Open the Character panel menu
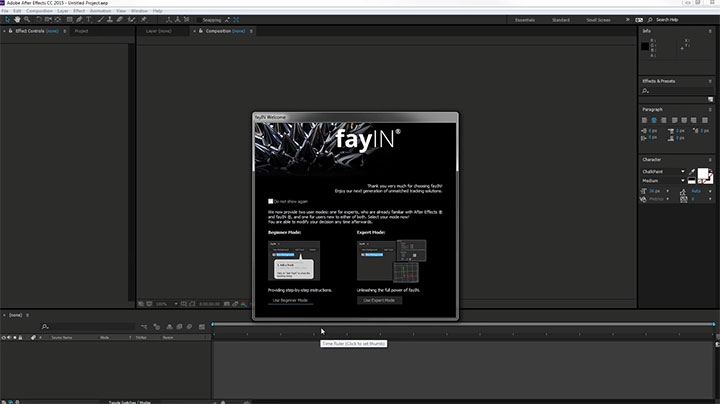 [x=710, y=160]
